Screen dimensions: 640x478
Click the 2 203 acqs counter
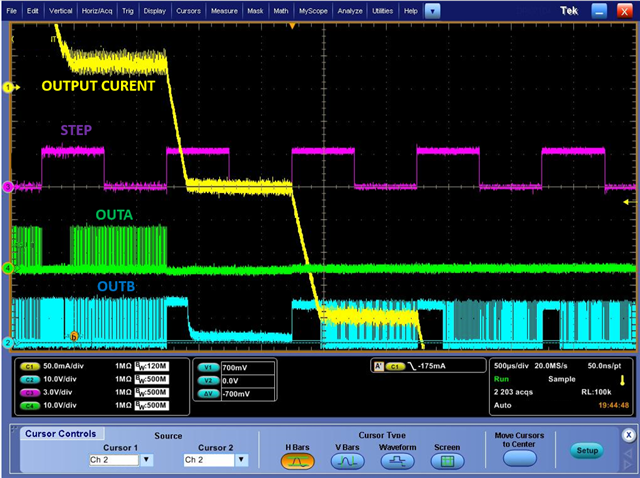click(x=513, y=392)
